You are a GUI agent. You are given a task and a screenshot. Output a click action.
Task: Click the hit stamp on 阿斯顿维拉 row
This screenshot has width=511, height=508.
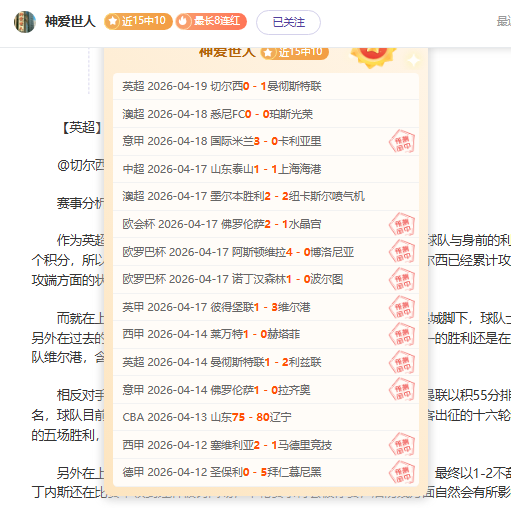(x=402, y=252)
